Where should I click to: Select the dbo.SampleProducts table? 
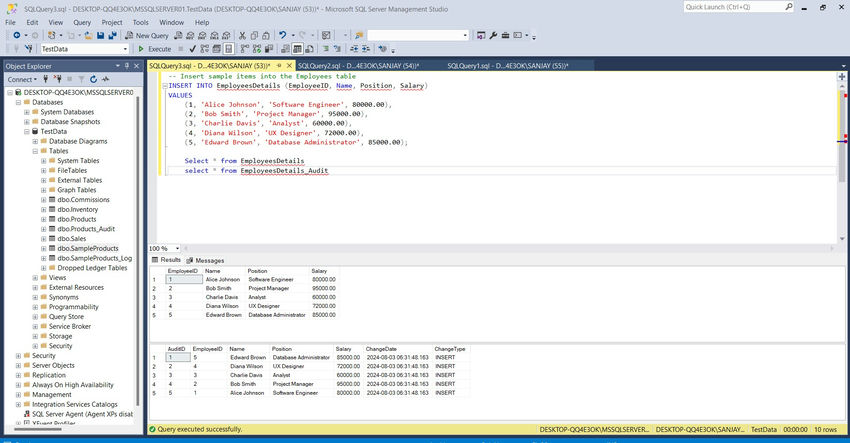(x=87, y=248)
